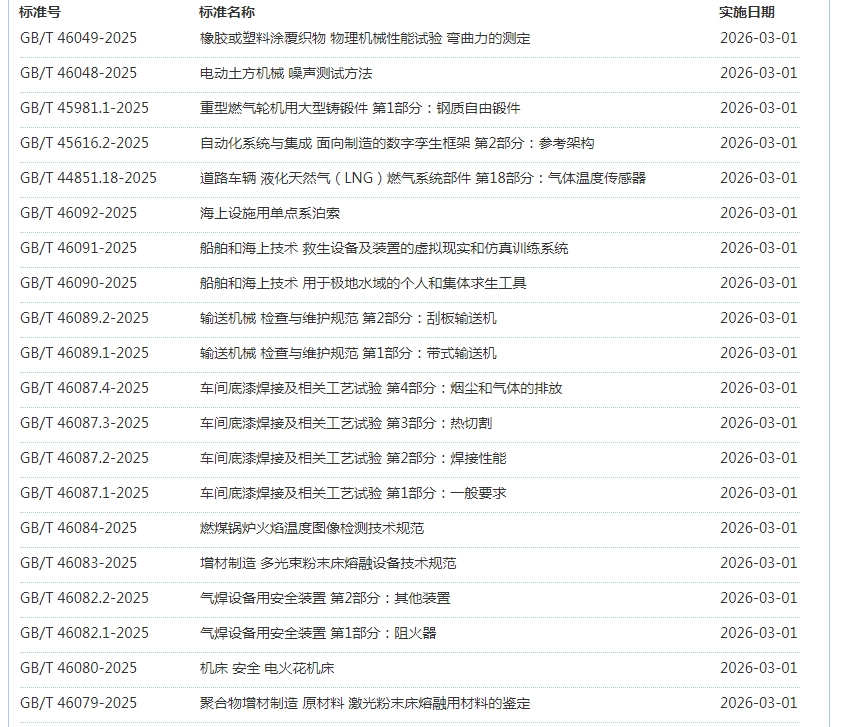
Task: Open the 机床 安全 电火花机床 title
Action: click(273, 668)
